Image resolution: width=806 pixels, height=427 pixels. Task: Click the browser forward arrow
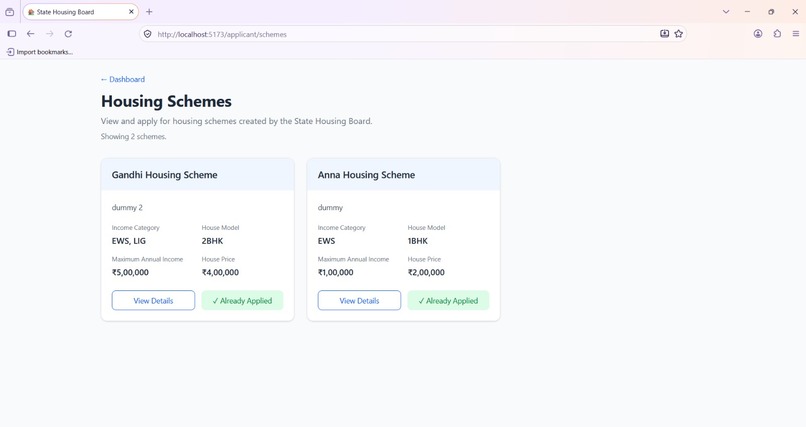(x=49, y=34)
